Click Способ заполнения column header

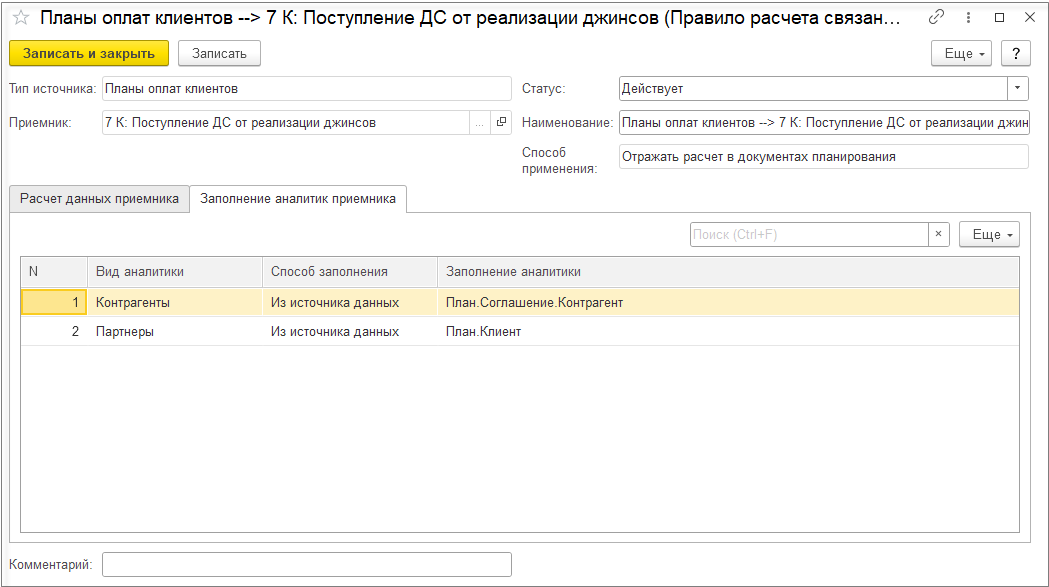tap(350, 272)
